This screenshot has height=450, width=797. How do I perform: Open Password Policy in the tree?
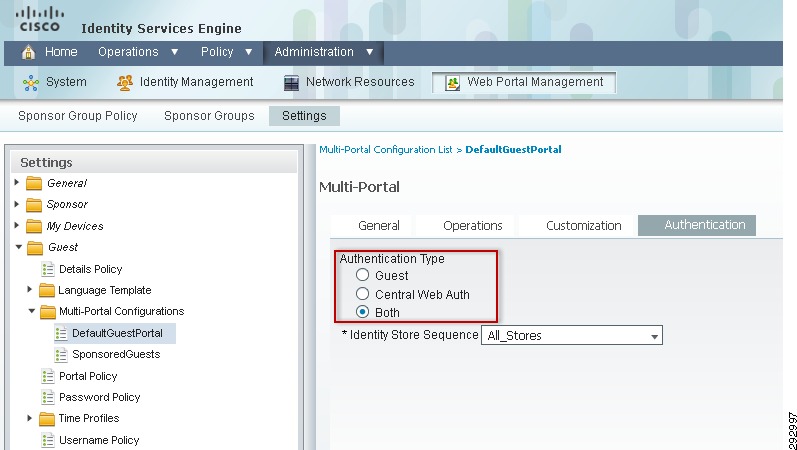pyautogui.click(x=100, y=397)
